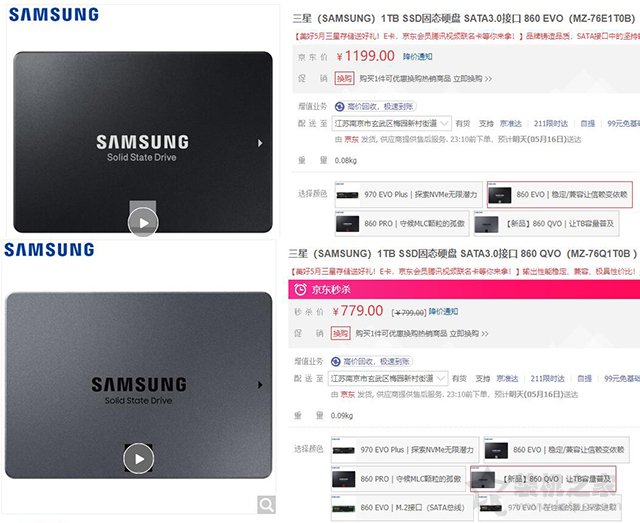The image size is (640, 523).
Task: Select 860 EVO M.2接口 option in lower listing
Action: click(402, 508)
